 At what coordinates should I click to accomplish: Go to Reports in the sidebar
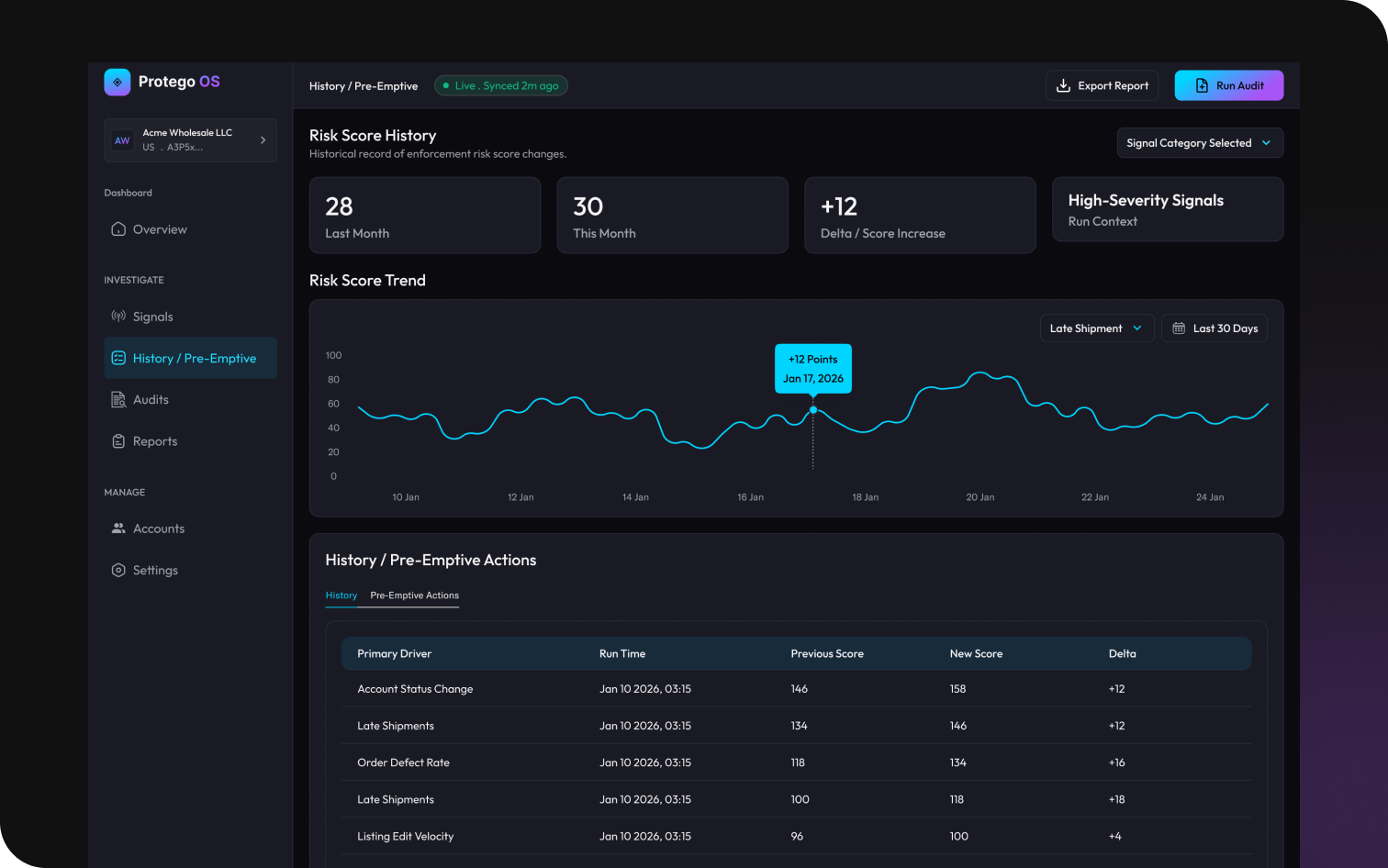pos(190,441)
